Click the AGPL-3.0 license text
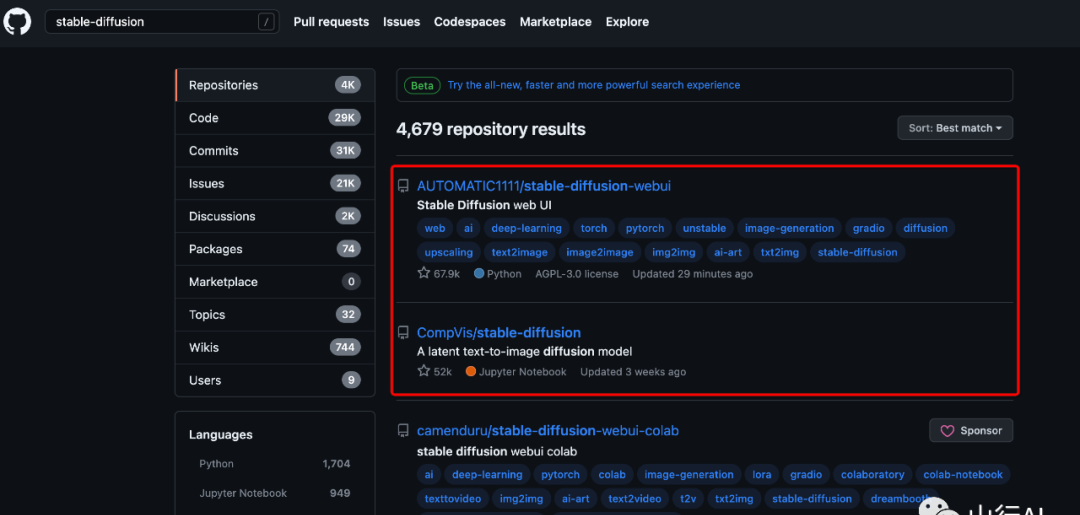The height and width of the screenshot is (515, 1080). coord(577,273)
